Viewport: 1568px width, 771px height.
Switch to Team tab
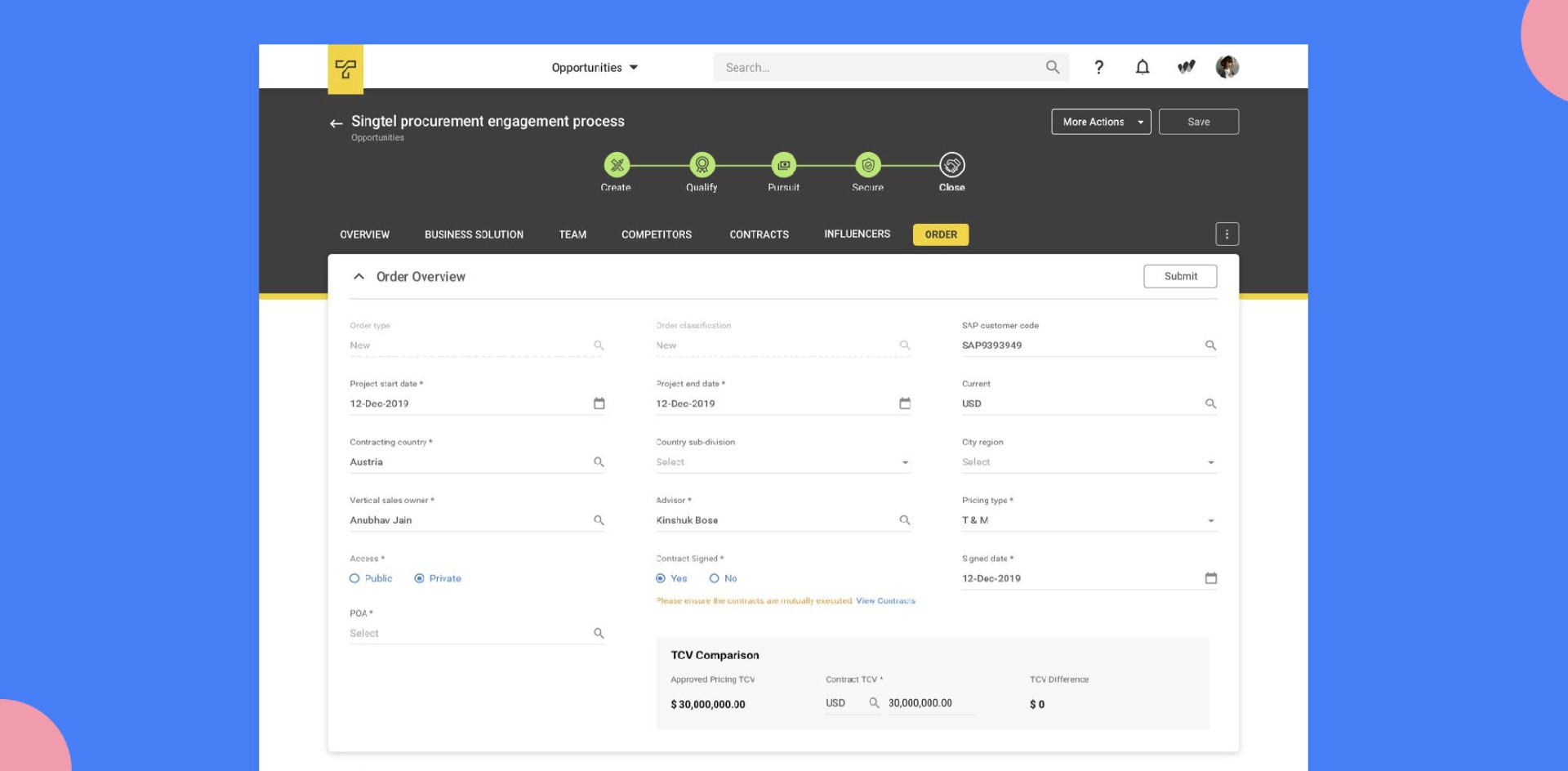[x=572, y=234]
